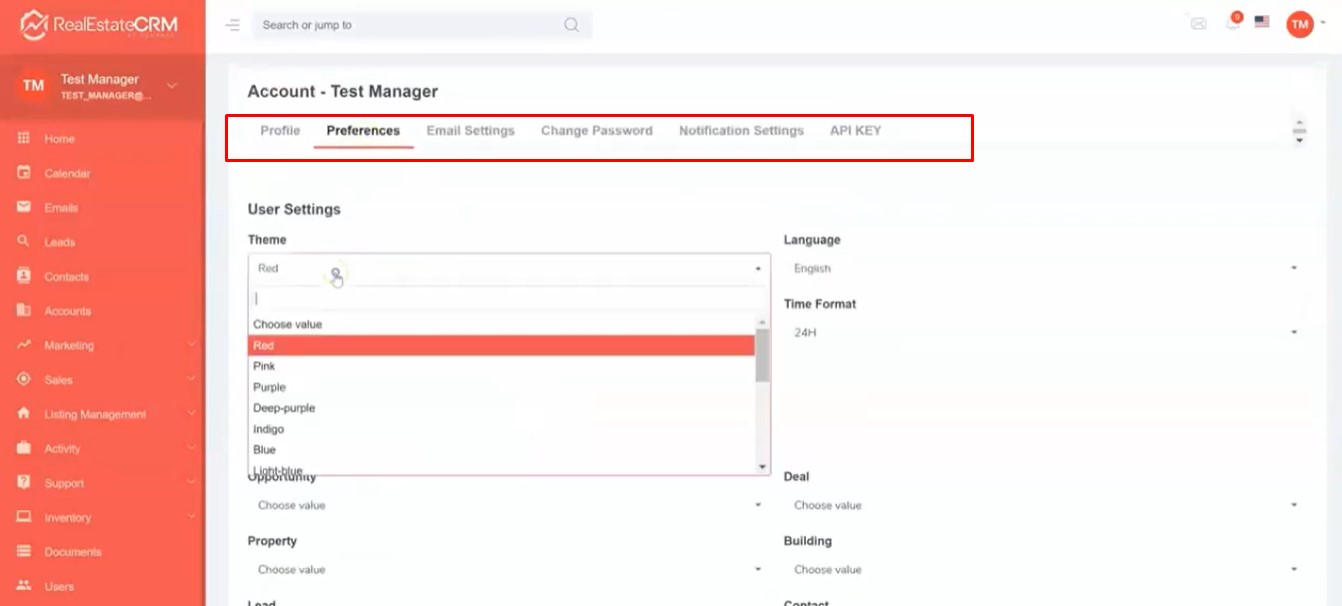Open the notifications bell icon
This screenshot has width=1342, height=606.
coord(1232,23)
